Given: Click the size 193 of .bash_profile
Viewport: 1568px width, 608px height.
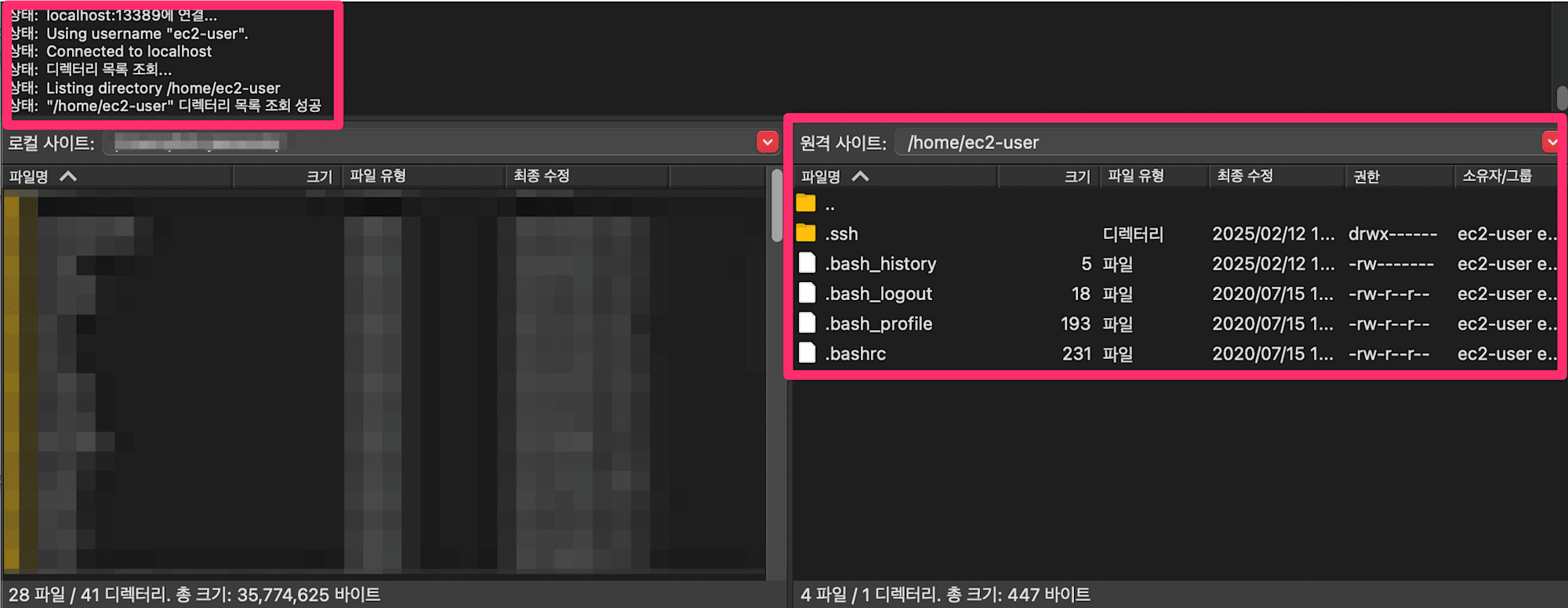Looking at the screenshot, I should [1076, 324].
